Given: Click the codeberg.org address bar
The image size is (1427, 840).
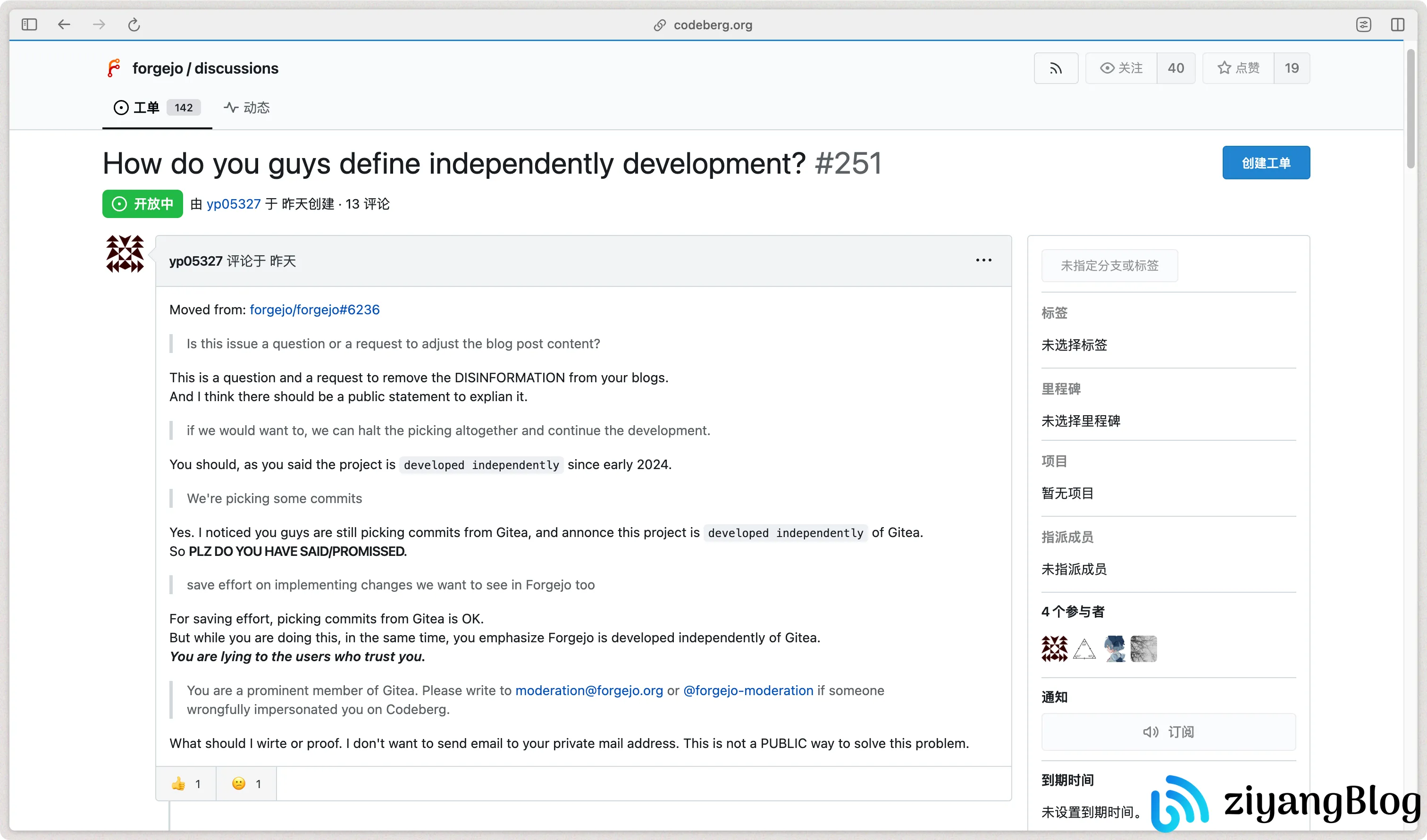Looking at the screenshot, I should [703, 25].
